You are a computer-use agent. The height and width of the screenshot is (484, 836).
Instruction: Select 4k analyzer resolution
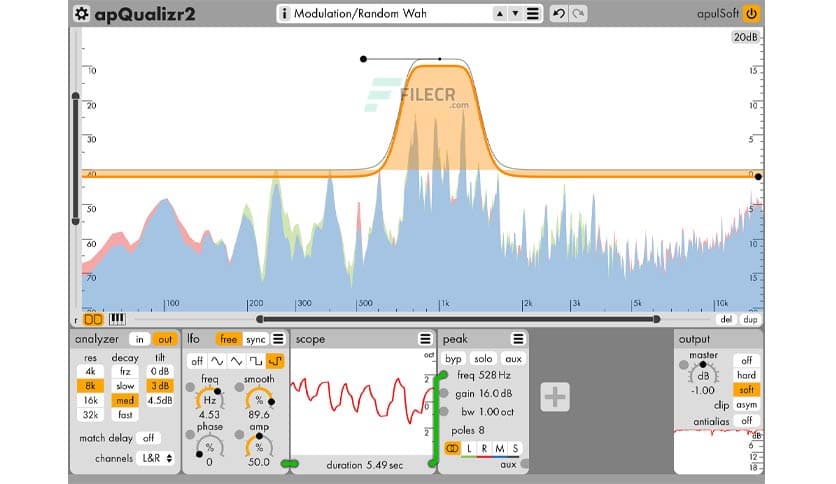click(x=90, y=372)
